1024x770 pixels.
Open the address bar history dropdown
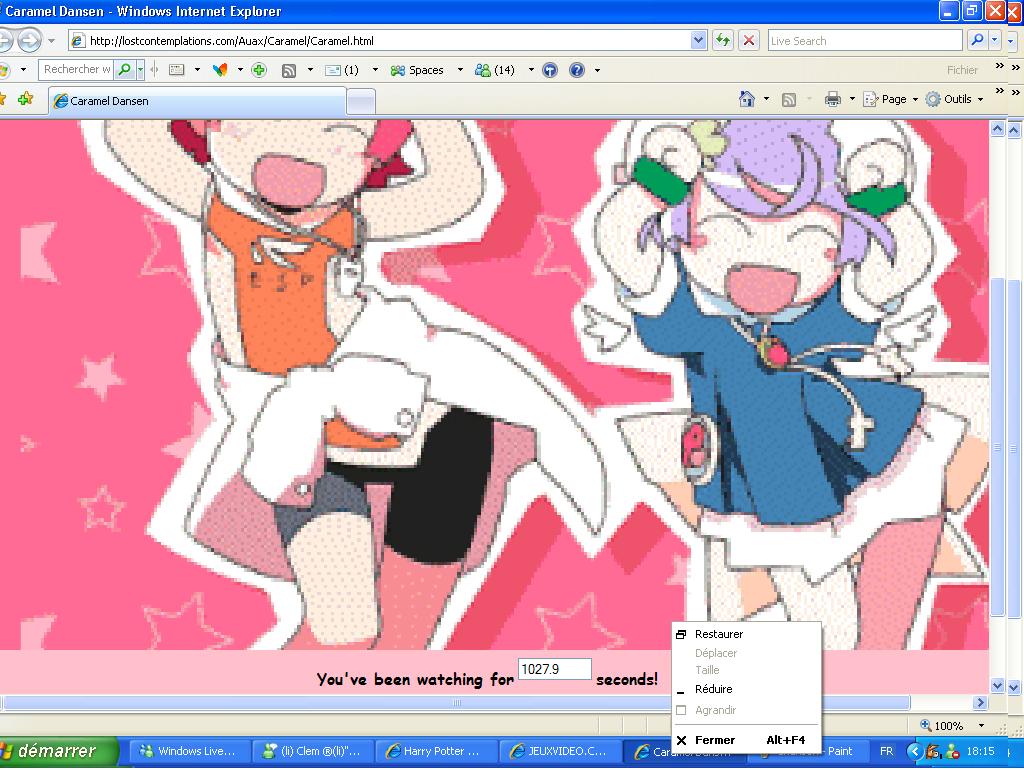tap(698, 40)
